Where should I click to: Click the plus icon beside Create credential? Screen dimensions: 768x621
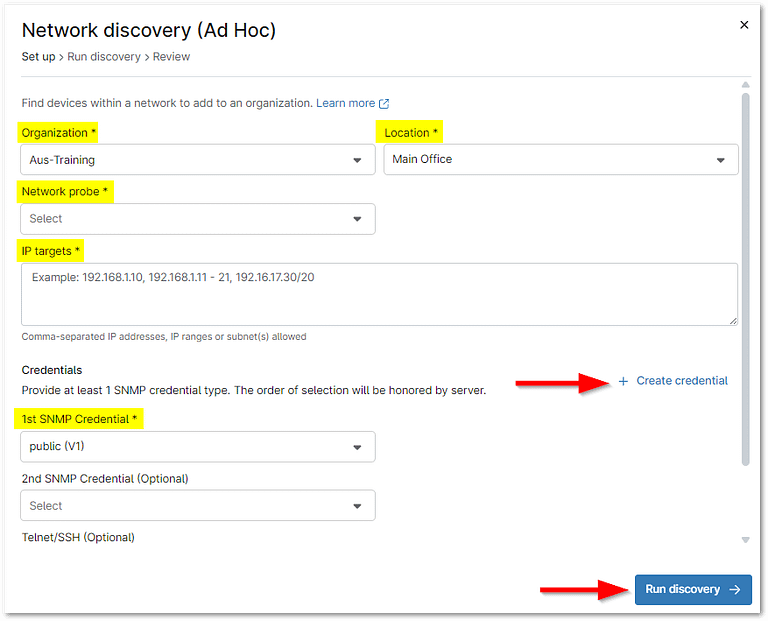[x=623, y=381]
